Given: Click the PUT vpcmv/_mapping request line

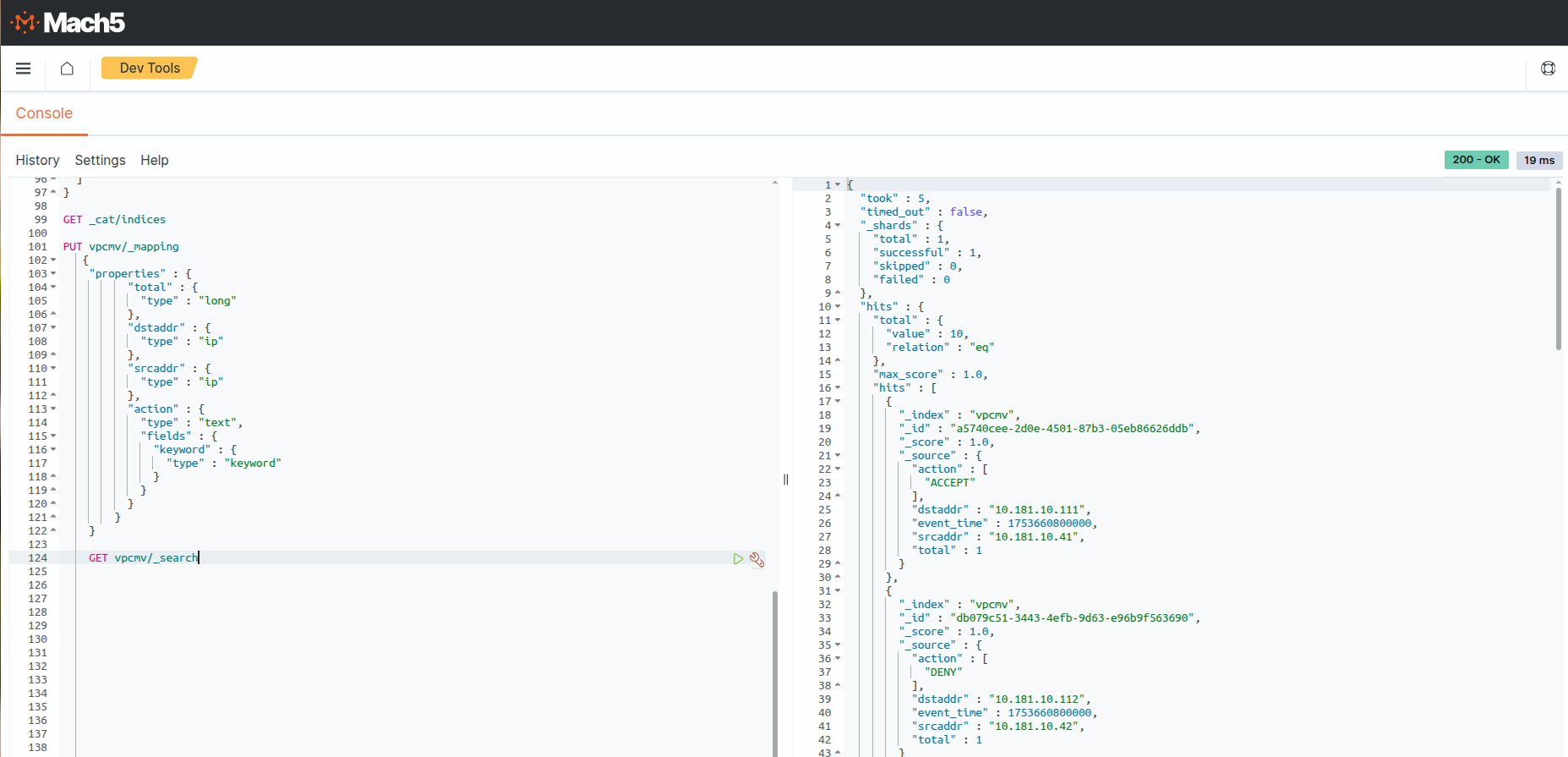Looking at the screenshot, I should point(121,247).
